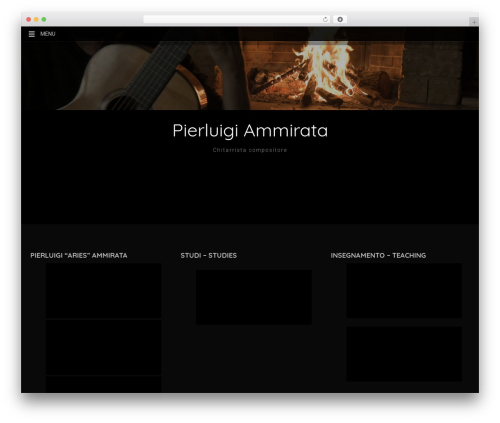Click second video under Pierluigi "Aries" Ammirata
Viewport: 500px width, 423px height.
tap(103, 347)
